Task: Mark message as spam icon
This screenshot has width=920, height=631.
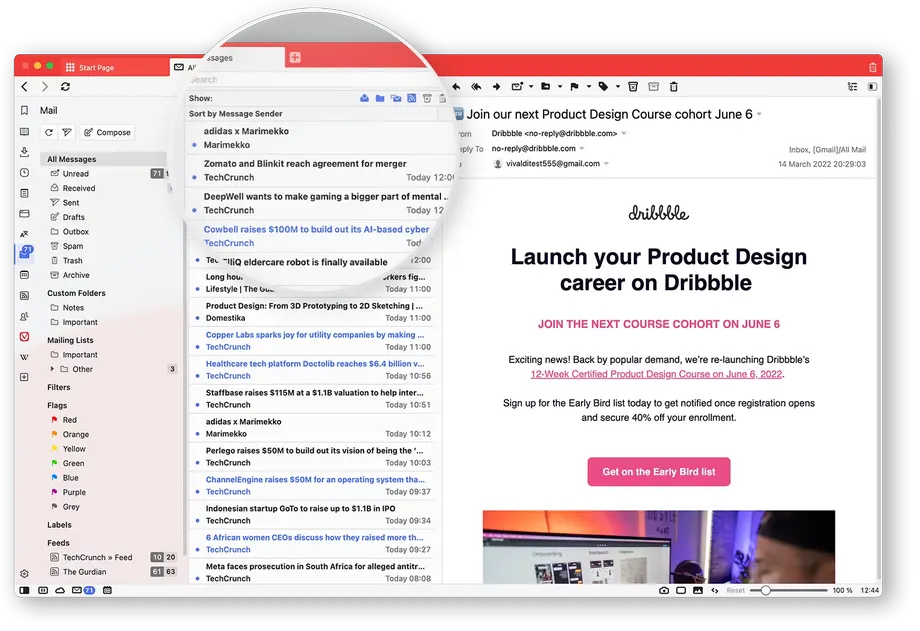Action: tap(632, 86)
